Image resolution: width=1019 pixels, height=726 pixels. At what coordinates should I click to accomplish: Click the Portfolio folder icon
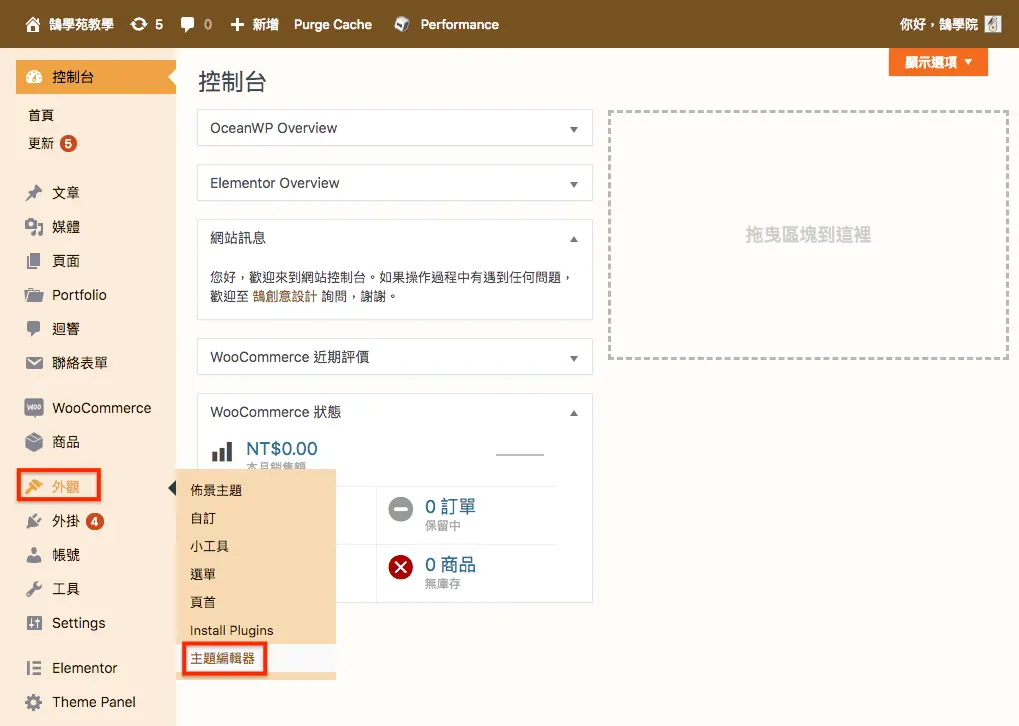(x=34, y=295)
